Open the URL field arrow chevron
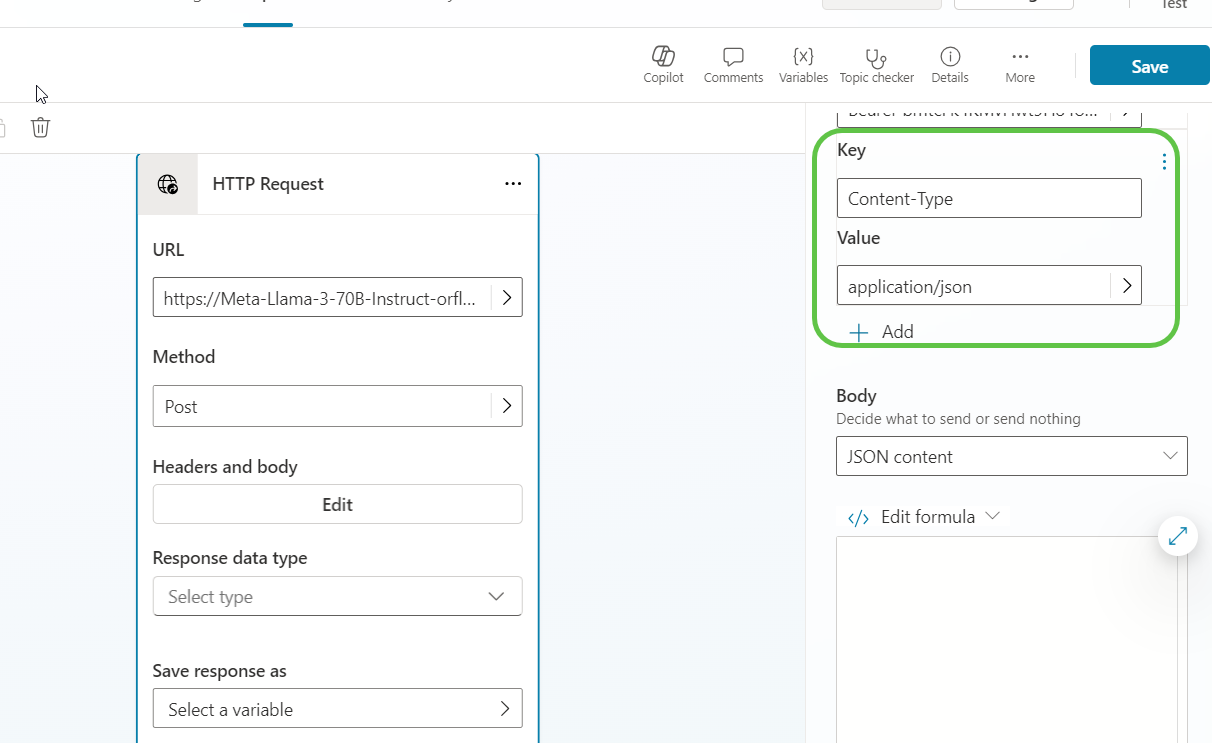Screen dimensions: 1212x743 506,298
